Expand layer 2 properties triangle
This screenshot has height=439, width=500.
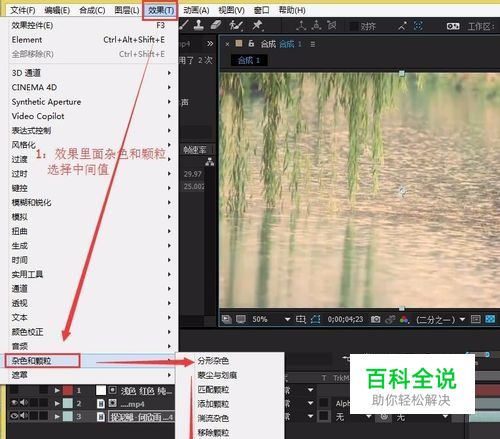click(57, 403)
